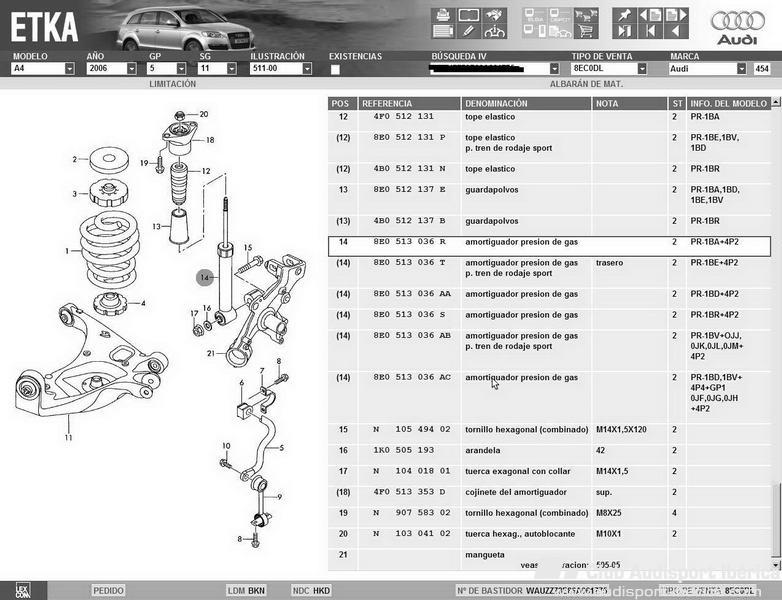
Task: Click callout number 1 beside the coil spring
Action: [67, 251]
